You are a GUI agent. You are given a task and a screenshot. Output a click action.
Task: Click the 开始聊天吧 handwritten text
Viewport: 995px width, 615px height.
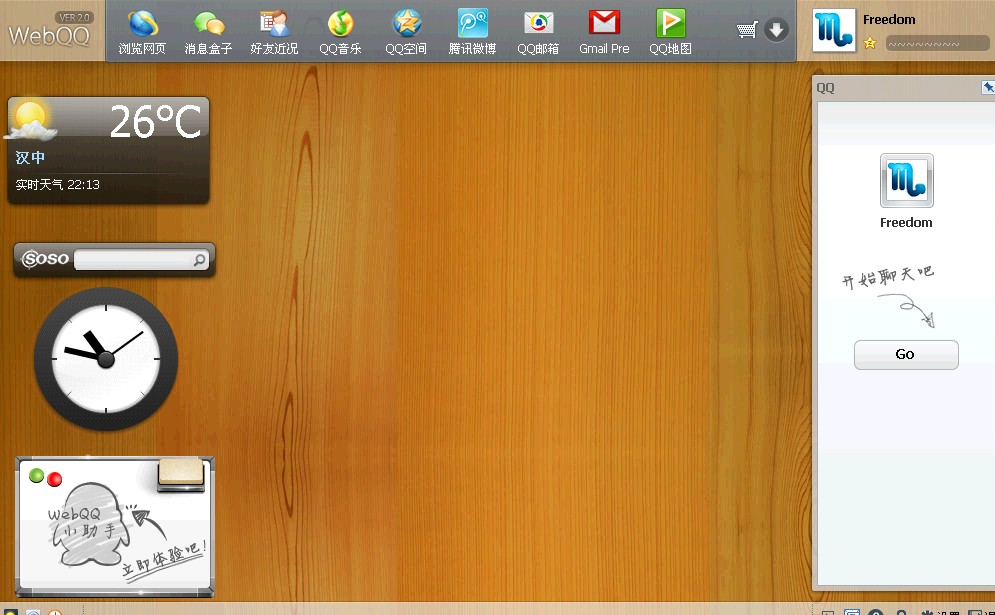pyautogui.click(x=888, y=277)
